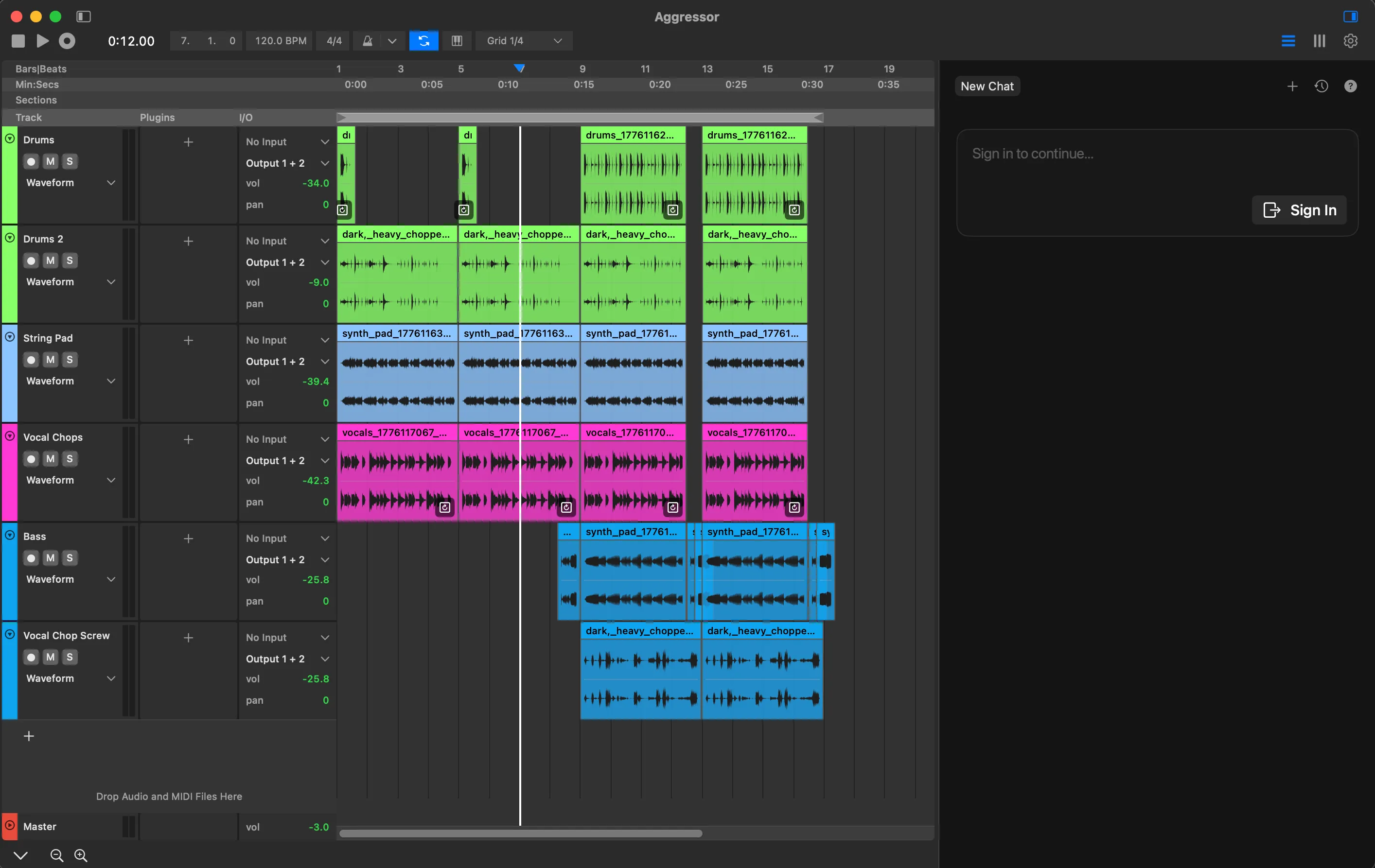The width and height of the screenshot is (1375, 868).
Task: Switch to the horizontal tracks view icon
Action: click(1288, 40)
